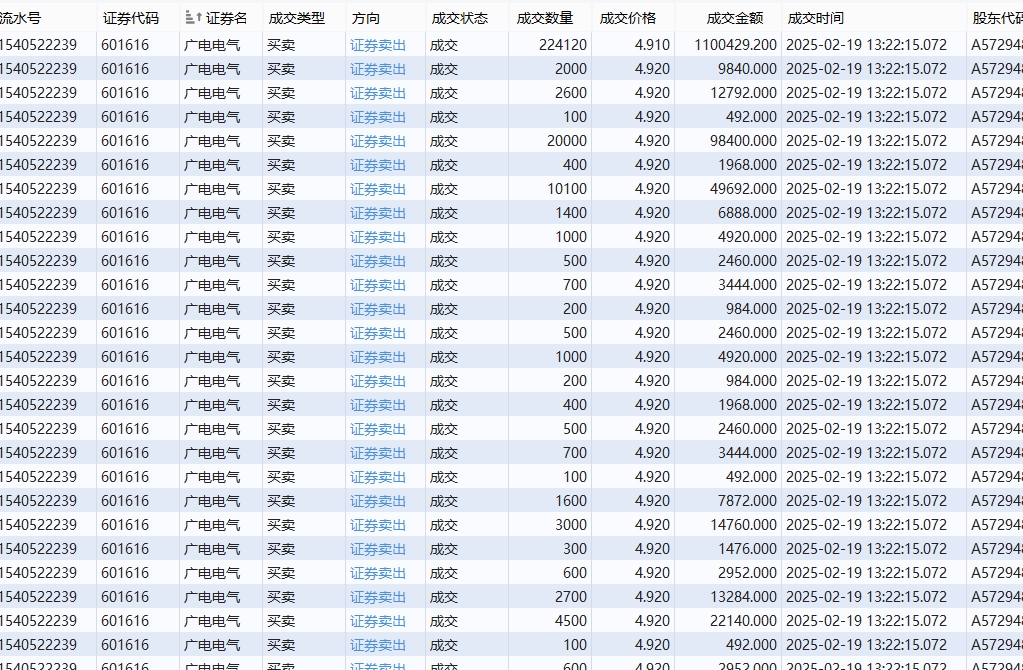Sort by the 证券代码 column header
1023x670 pixels.
(130, 18)
